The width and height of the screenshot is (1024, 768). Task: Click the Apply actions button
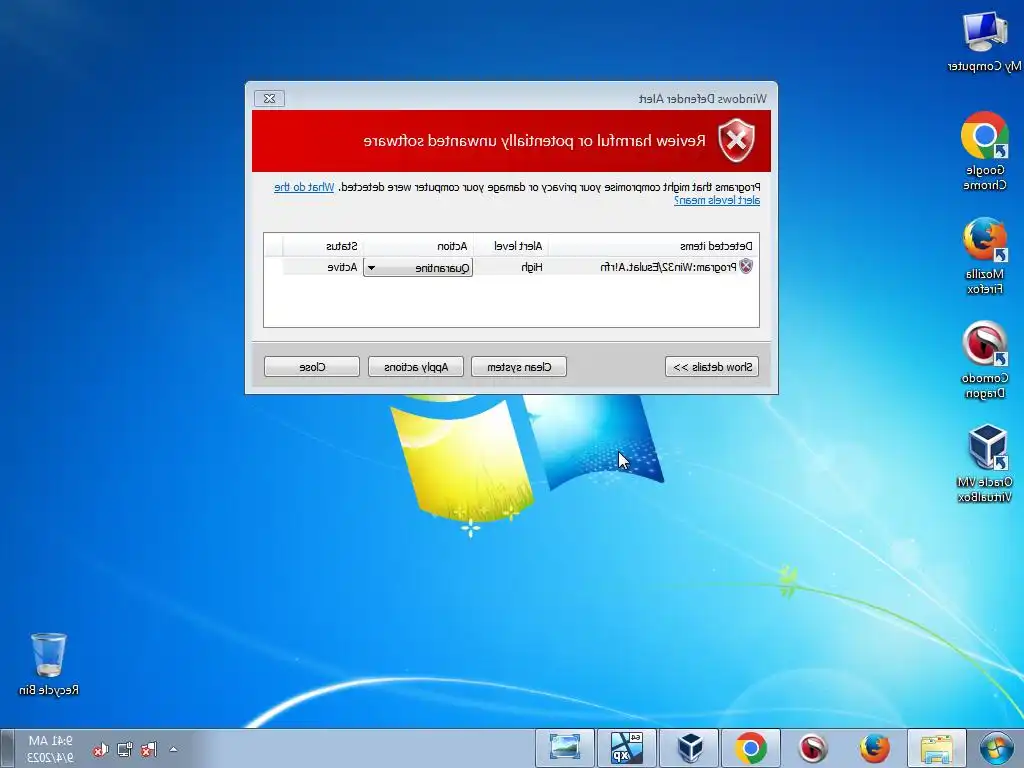tap(416, 367)
